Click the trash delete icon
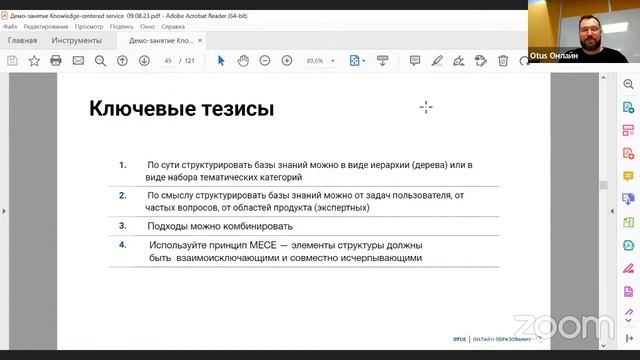Viewport: 640px width, 360px height. click(x=503, y=61)
